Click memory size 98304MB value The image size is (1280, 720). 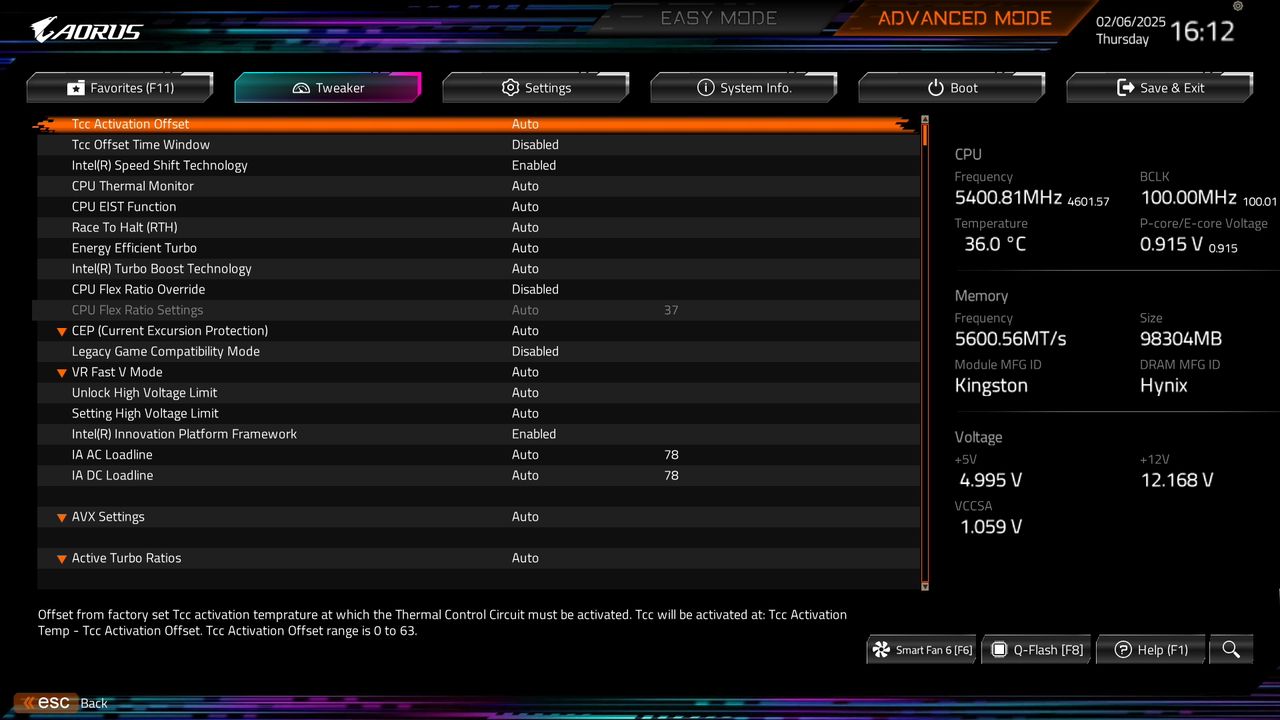[1181, 339]
